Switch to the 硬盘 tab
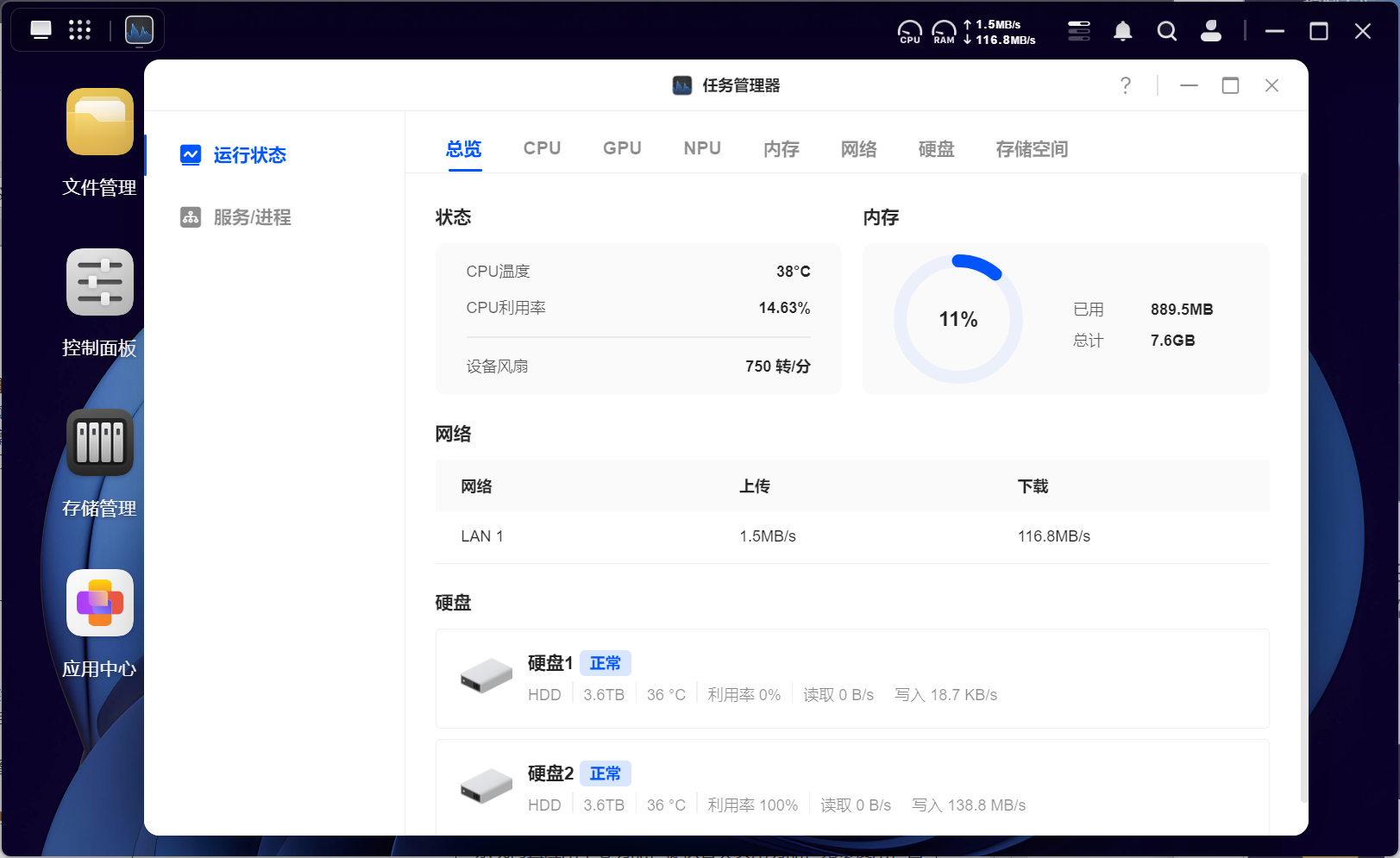 (x=937, y=148)
